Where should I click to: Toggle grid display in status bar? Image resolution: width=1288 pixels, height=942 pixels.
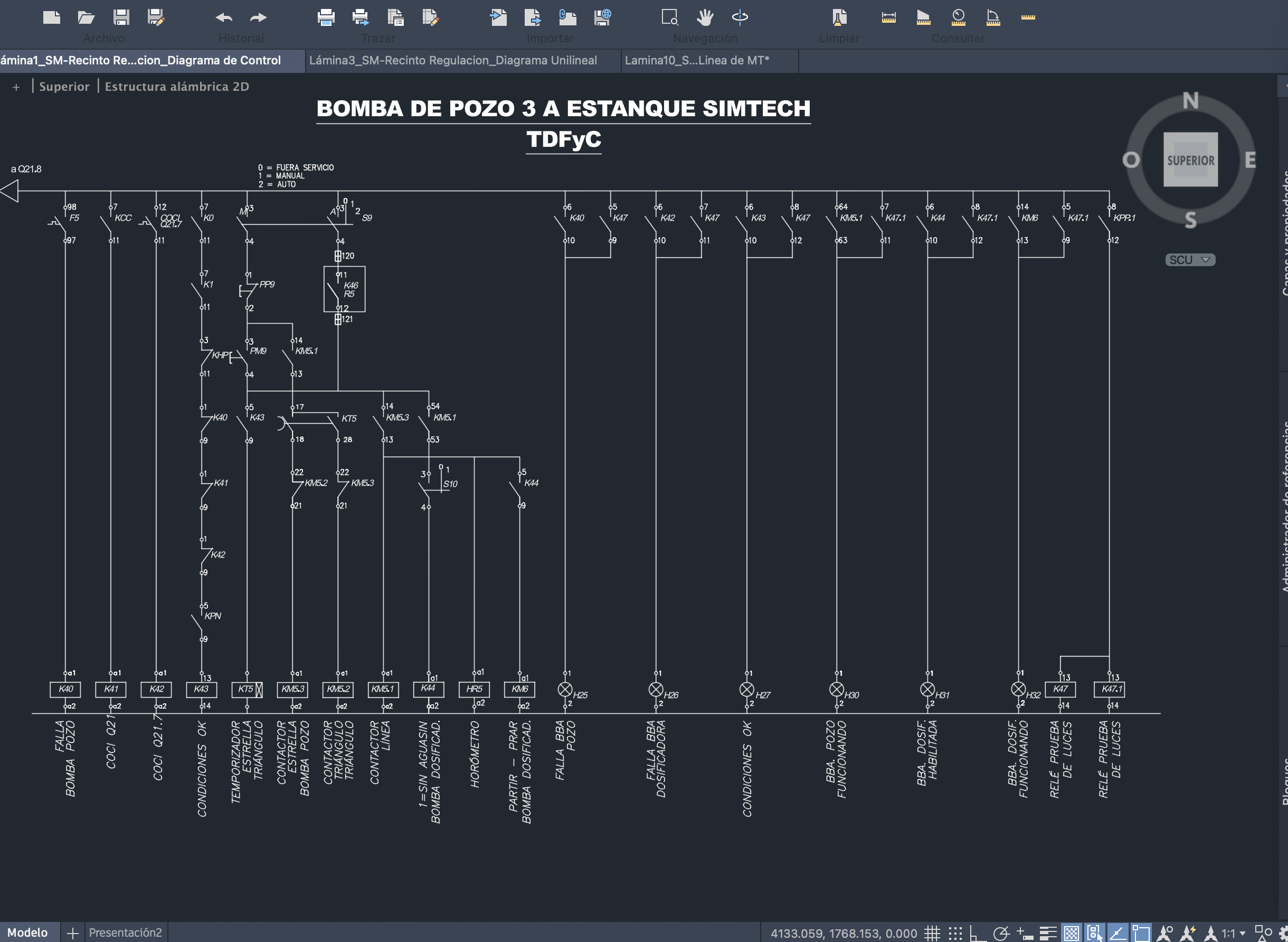point(932,934)
